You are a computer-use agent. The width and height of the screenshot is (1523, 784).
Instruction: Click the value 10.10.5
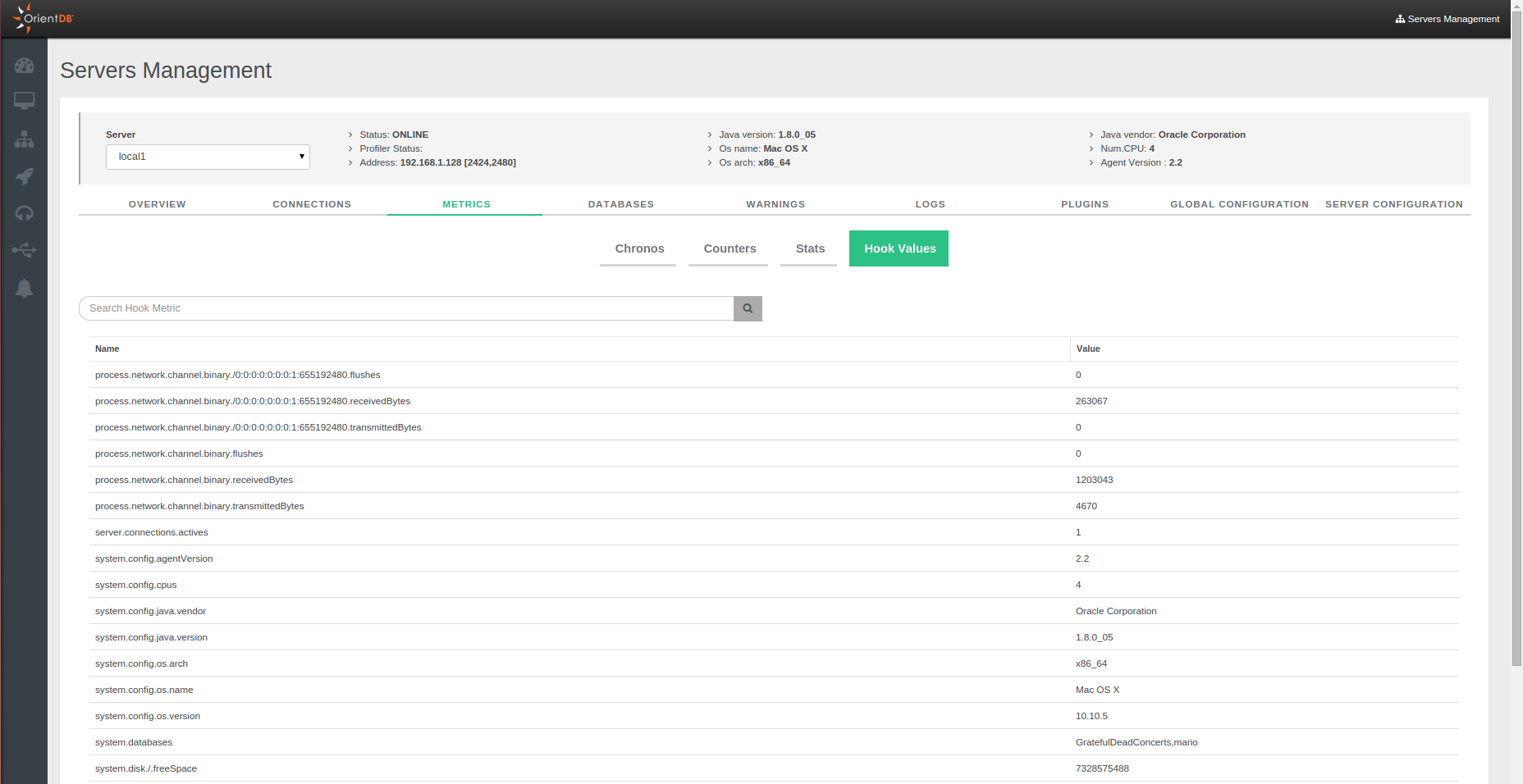pyautogui.click(x=1091, y=716)
